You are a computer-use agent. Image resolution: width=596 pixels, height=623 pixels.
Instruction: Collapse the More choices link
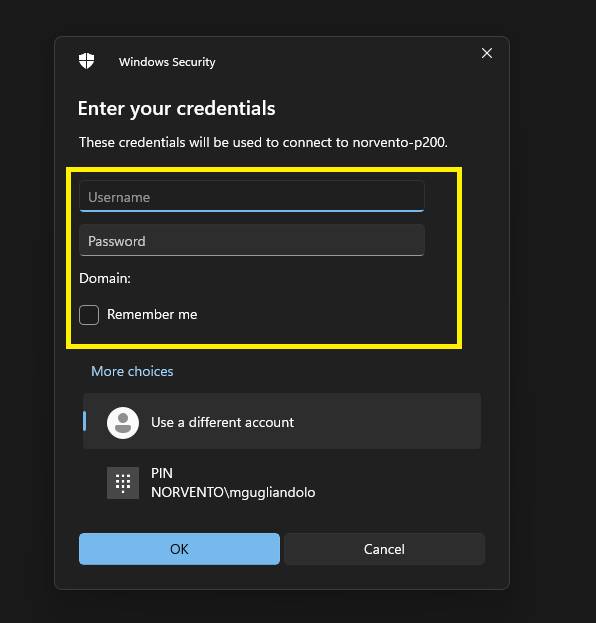pos(132,371)
